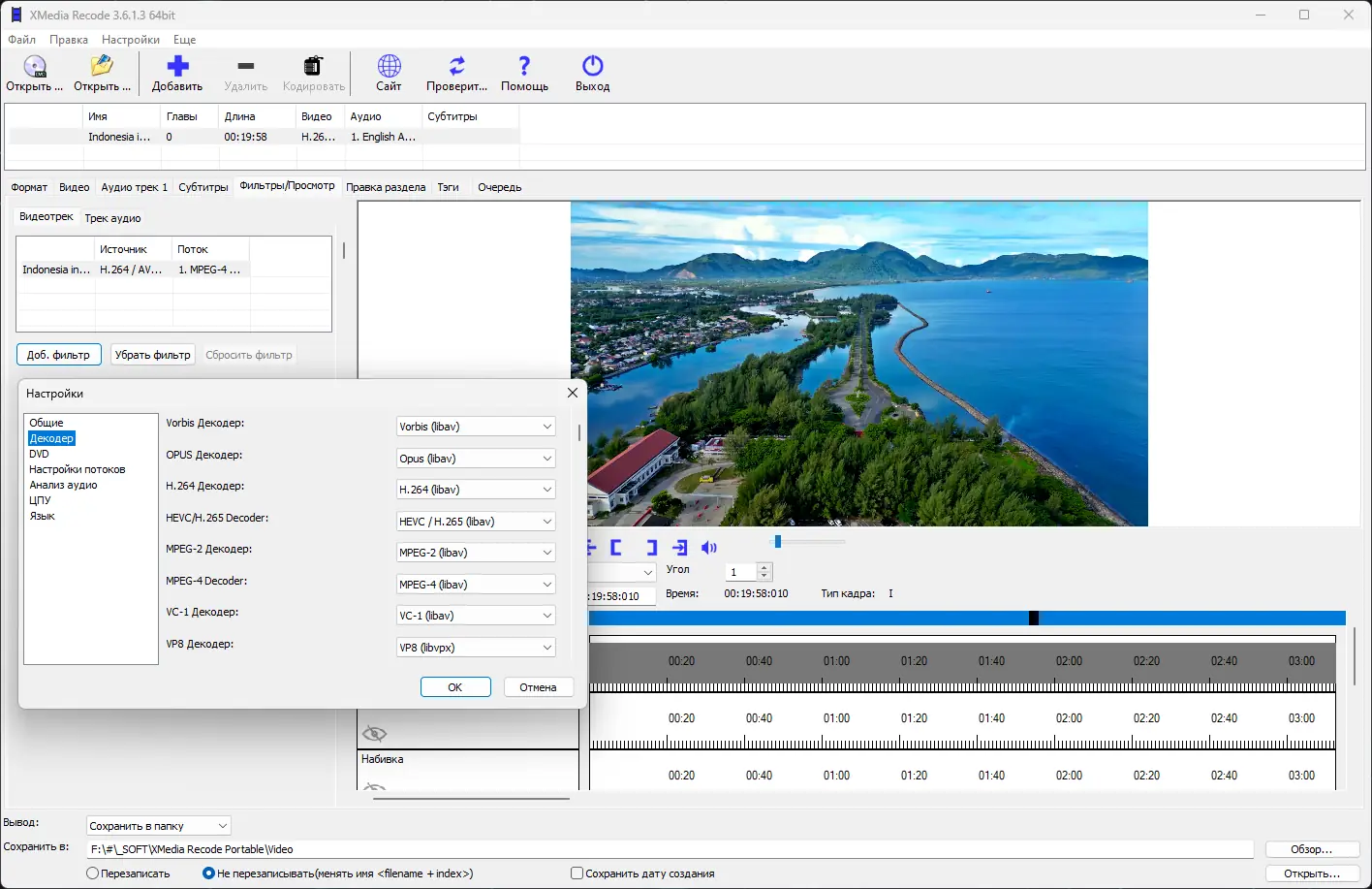Click Обзор to browse output folder
The width and height of the screenshot is (1372, 889).
point(1311,848)
